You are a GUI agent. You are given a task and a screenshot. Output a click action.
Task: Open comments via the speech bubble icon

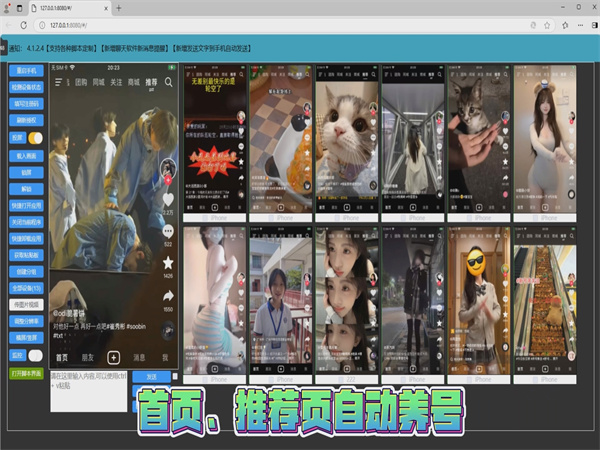pyautogui.click(x=168, y=231)
